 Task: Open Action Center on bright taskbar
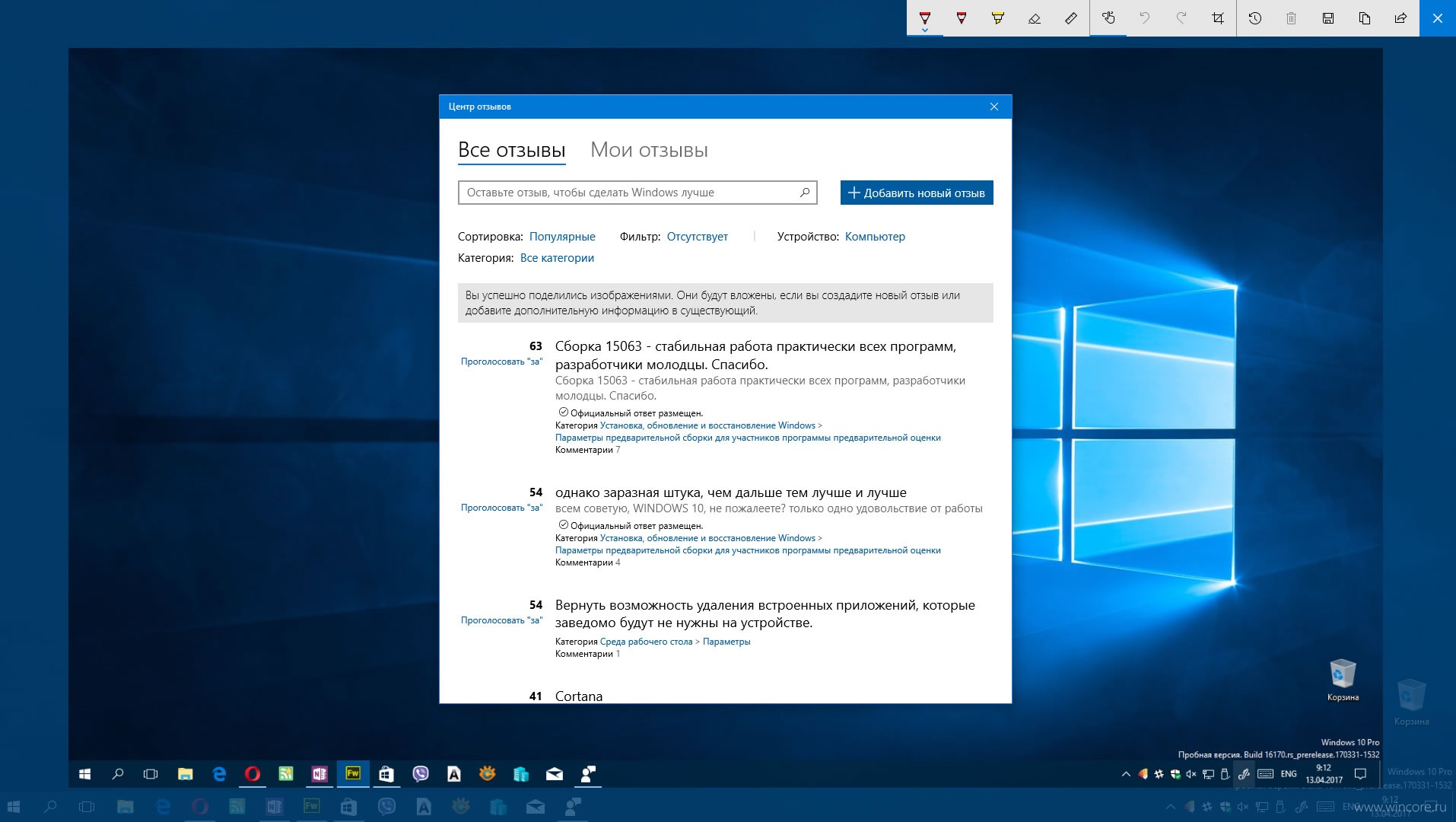pyautogui.click(x=1361, y=774)
